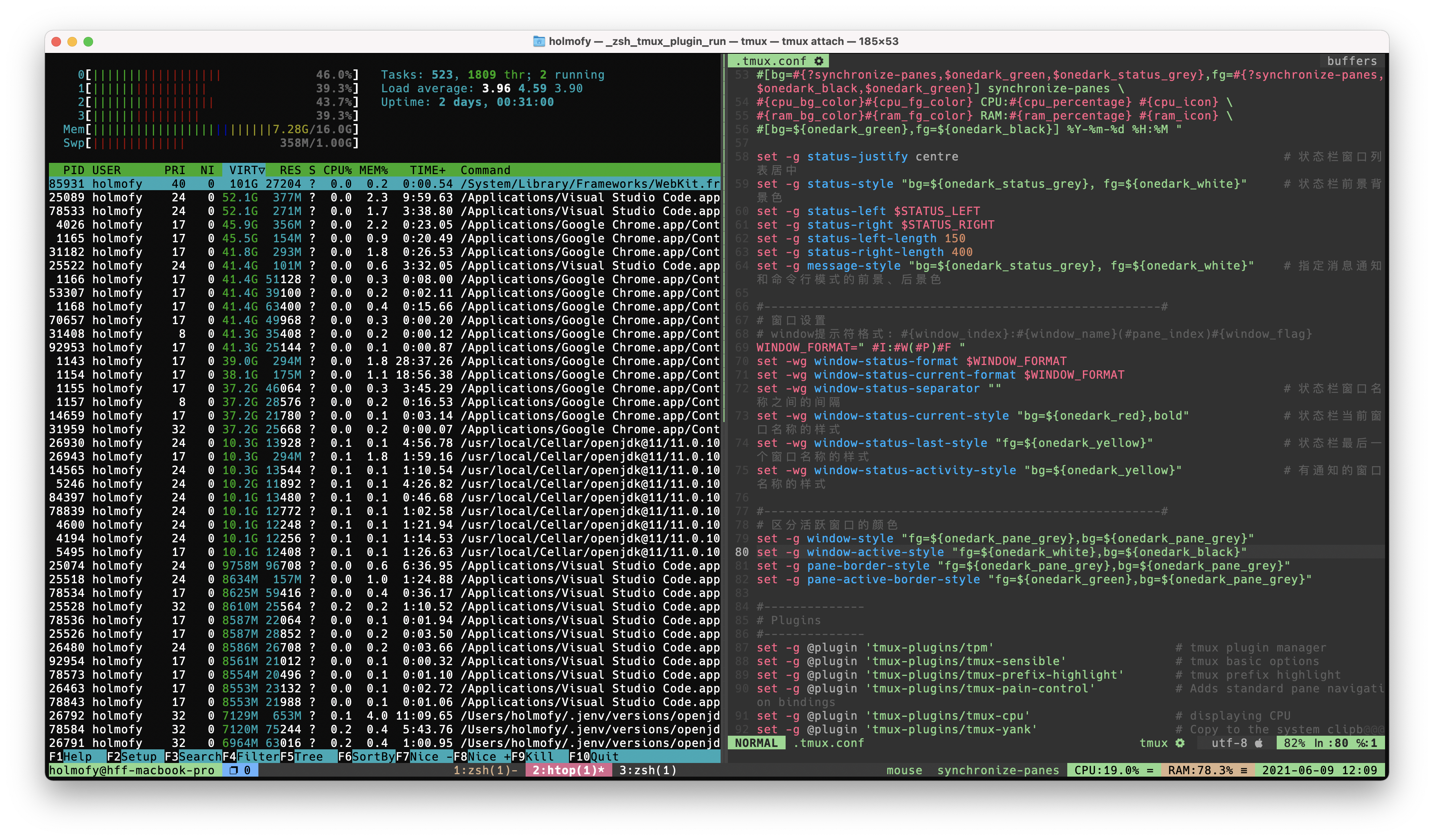Click the gear icon next to tmux filetype
This screenshot has width=1434, height=840.
[x=1180, y=743]
